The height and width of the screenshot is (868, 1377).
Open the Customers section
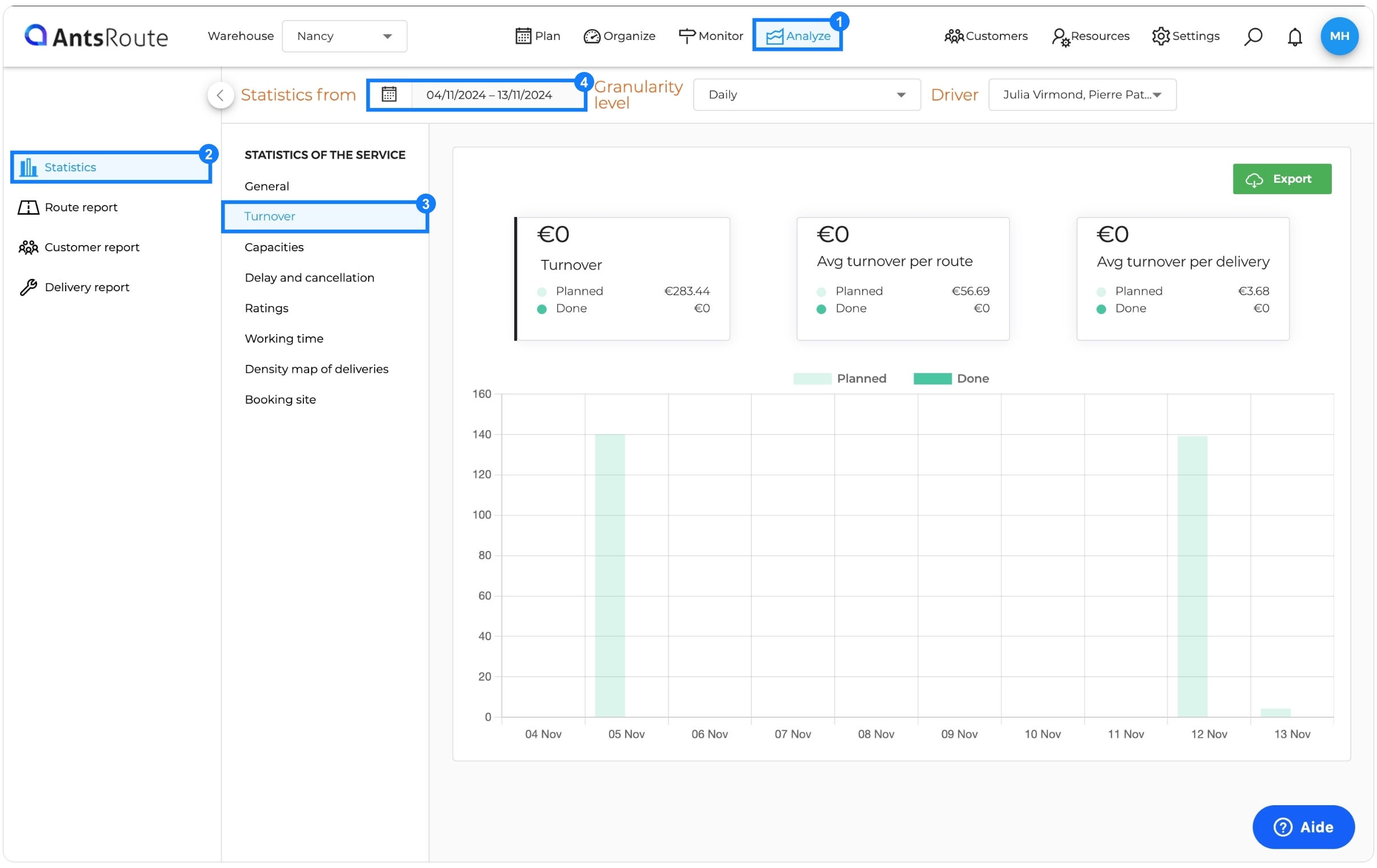click(x=986, y=36)
